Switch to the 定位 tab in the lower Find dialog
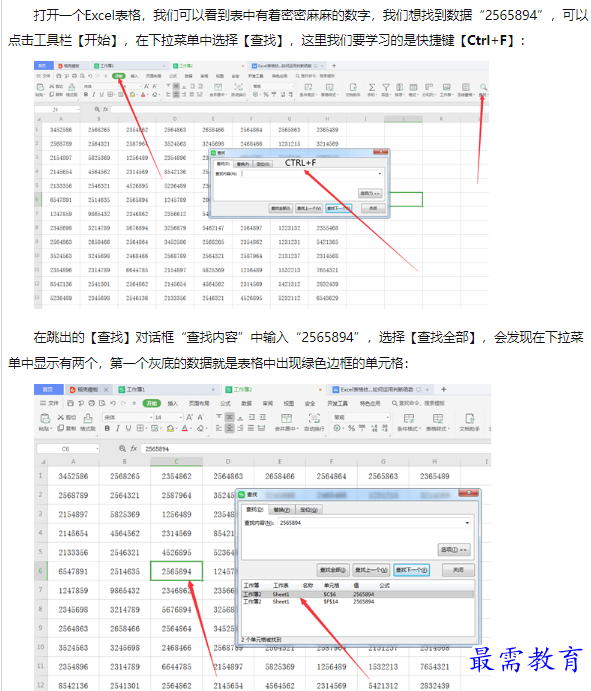The image size is (591, 691). point(309,510)
